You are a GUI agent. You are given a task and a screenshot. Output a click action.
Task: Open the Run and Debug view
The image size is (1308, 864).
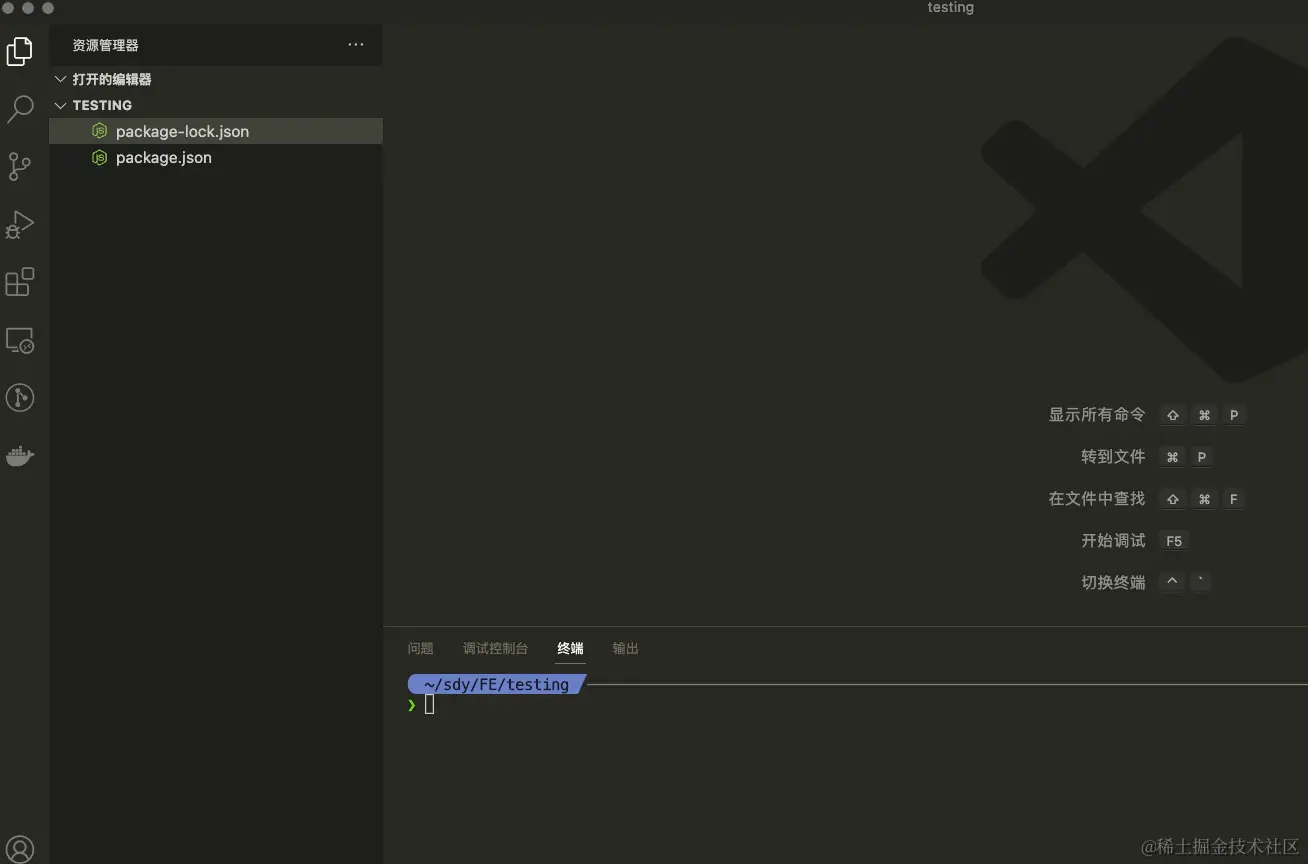[20, 225]
